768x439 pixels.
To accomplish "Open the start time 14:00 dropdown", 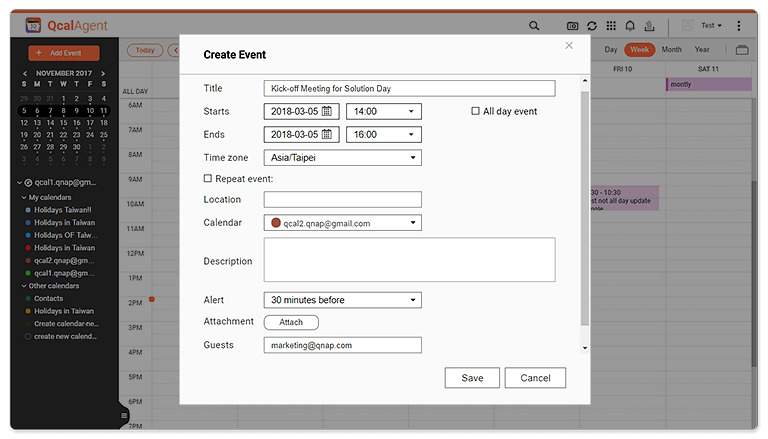I will point(384,111).
